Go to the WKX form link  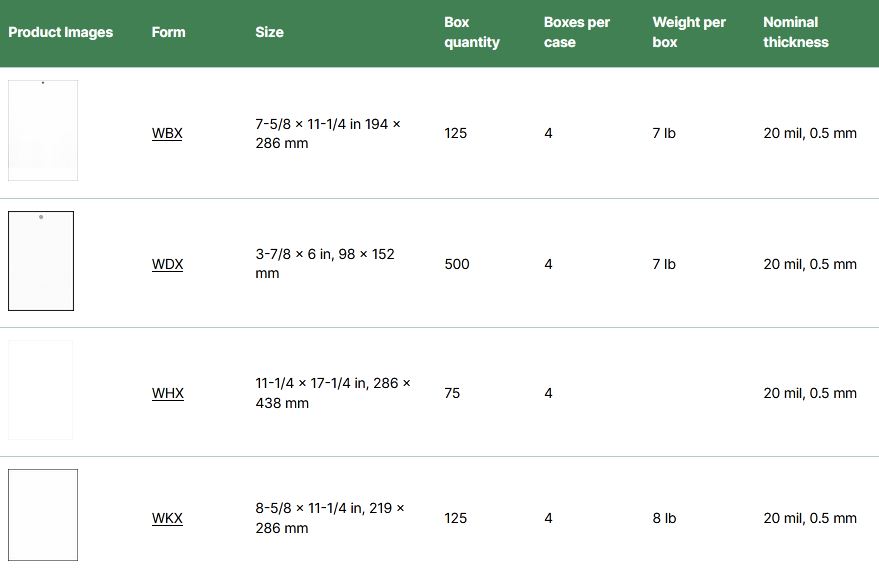[x=167, y=518]
